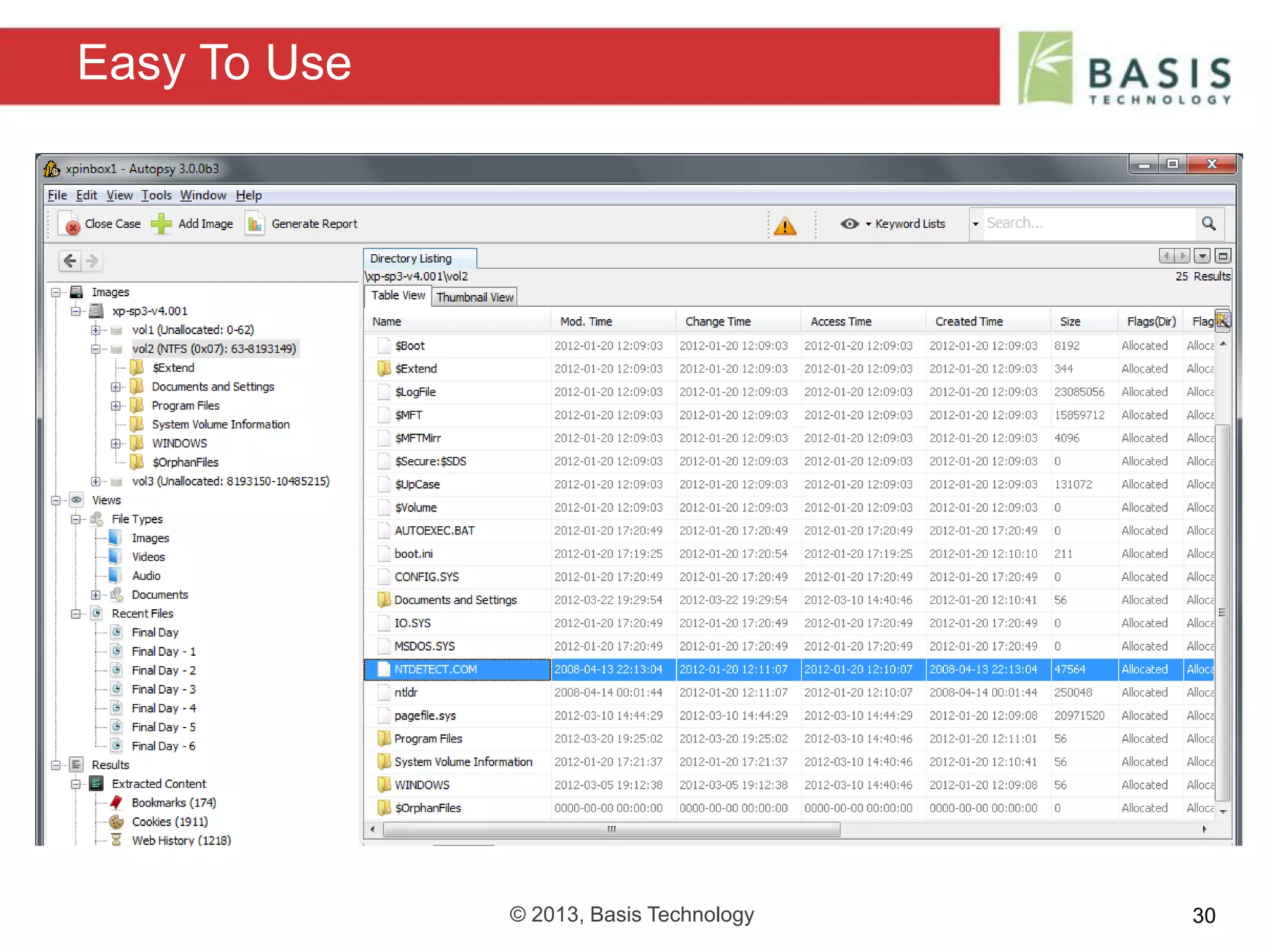
Task: Click the $Extend folder icon in table
Action: [384, 369]
